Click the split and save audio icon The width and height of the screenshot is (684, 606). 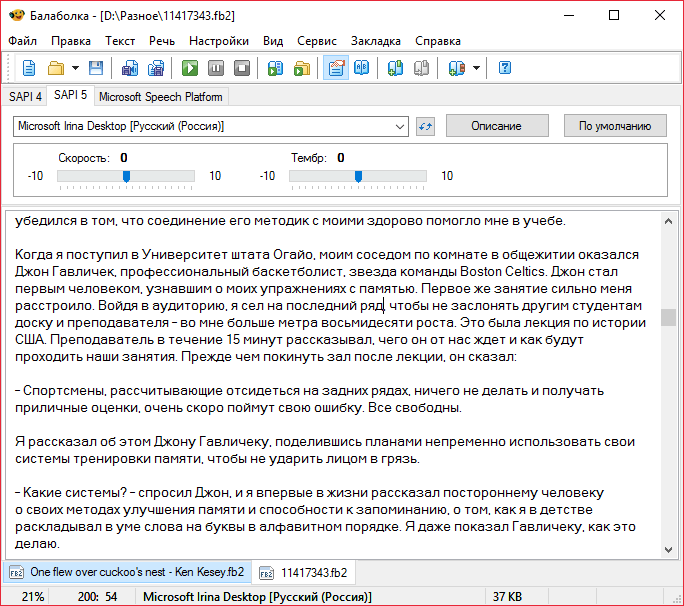pyautogui.click(x=156, y=68)
